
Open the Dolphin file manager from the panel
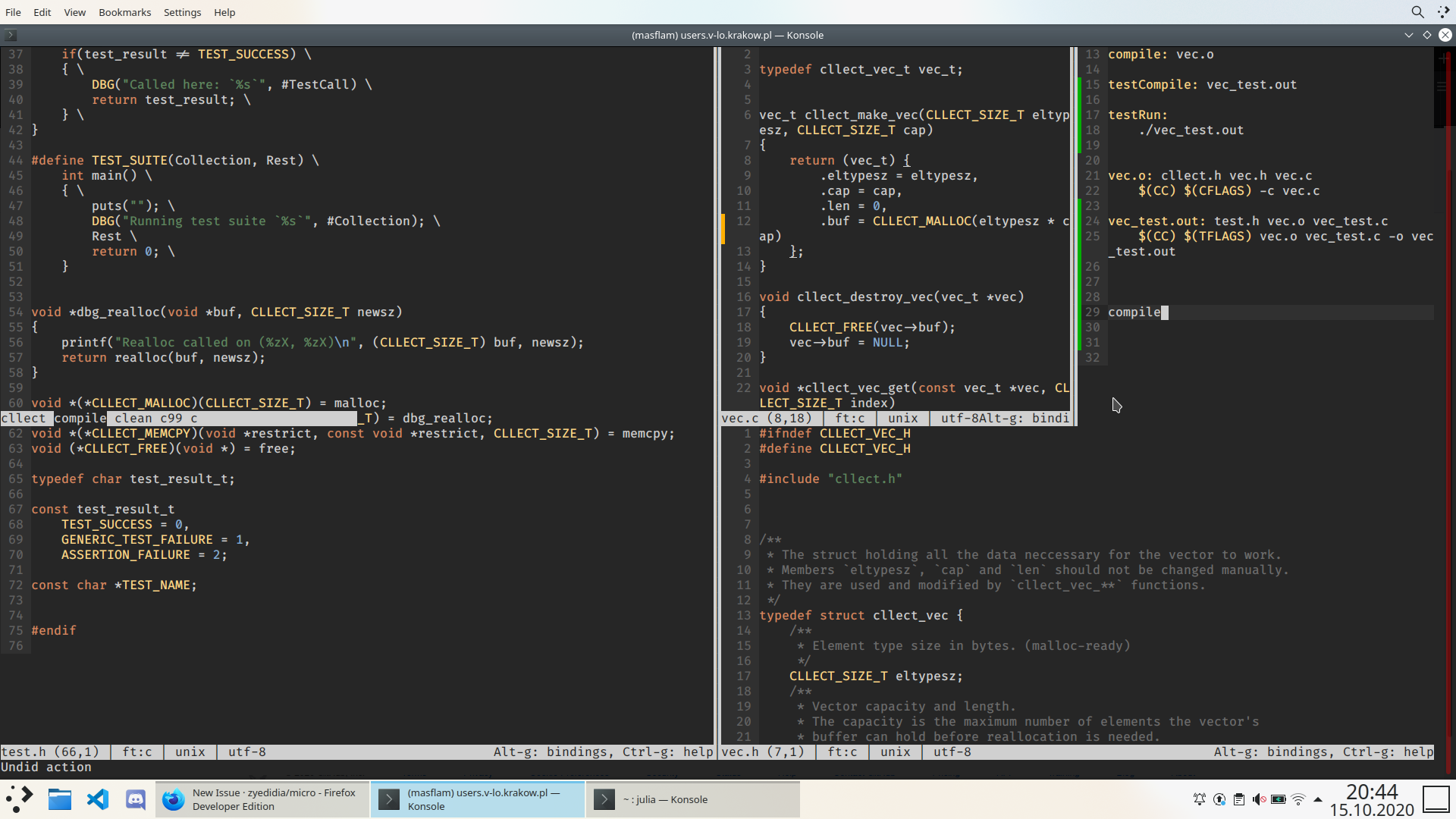coord(59,799)
